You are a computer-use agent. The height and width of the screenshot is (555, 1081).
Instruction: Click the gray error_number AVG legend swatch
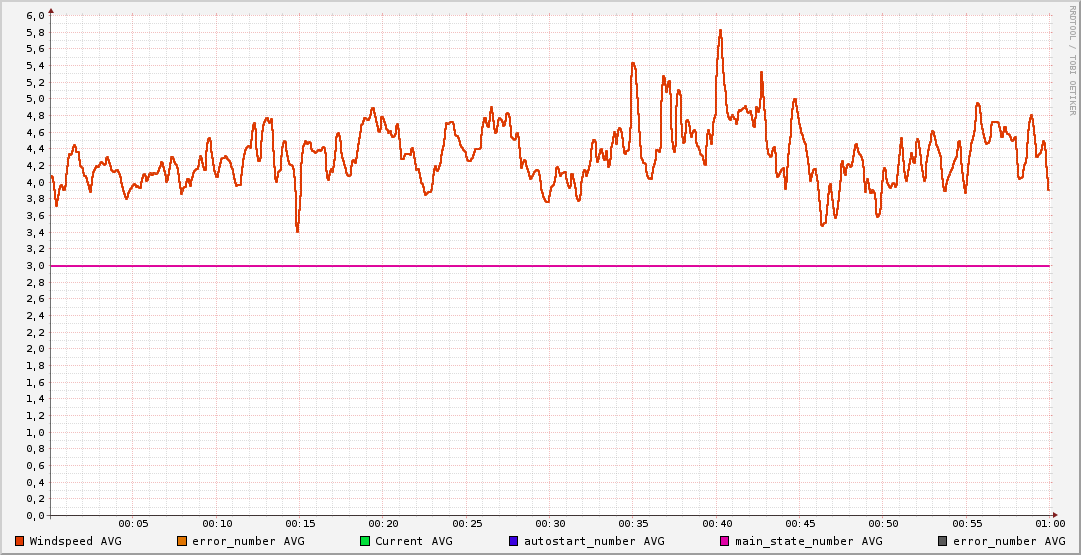[x=943, y=541]
